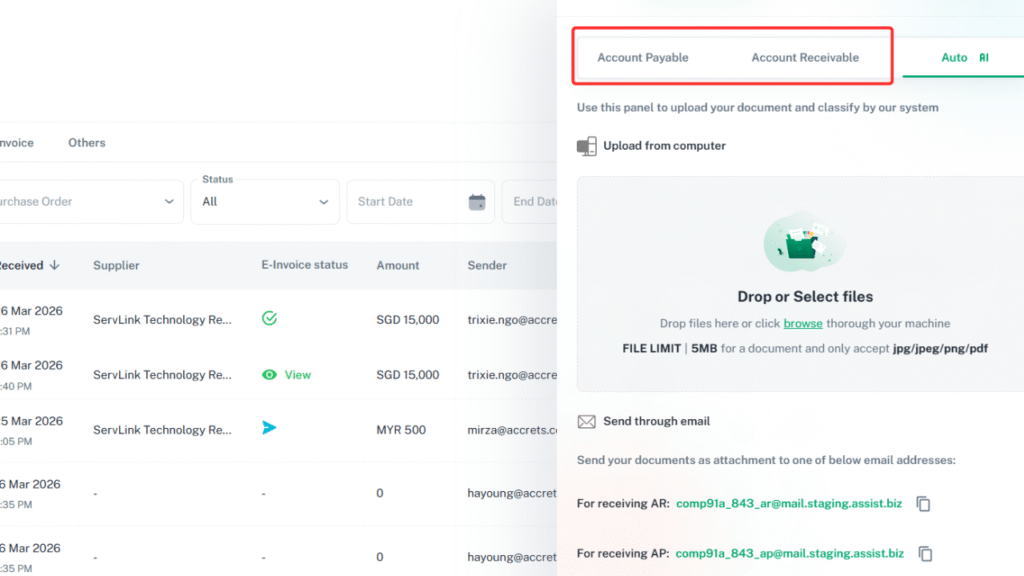Click the End Date input field
Screen dimensions: 1024x576
click(x=540, y=201)
